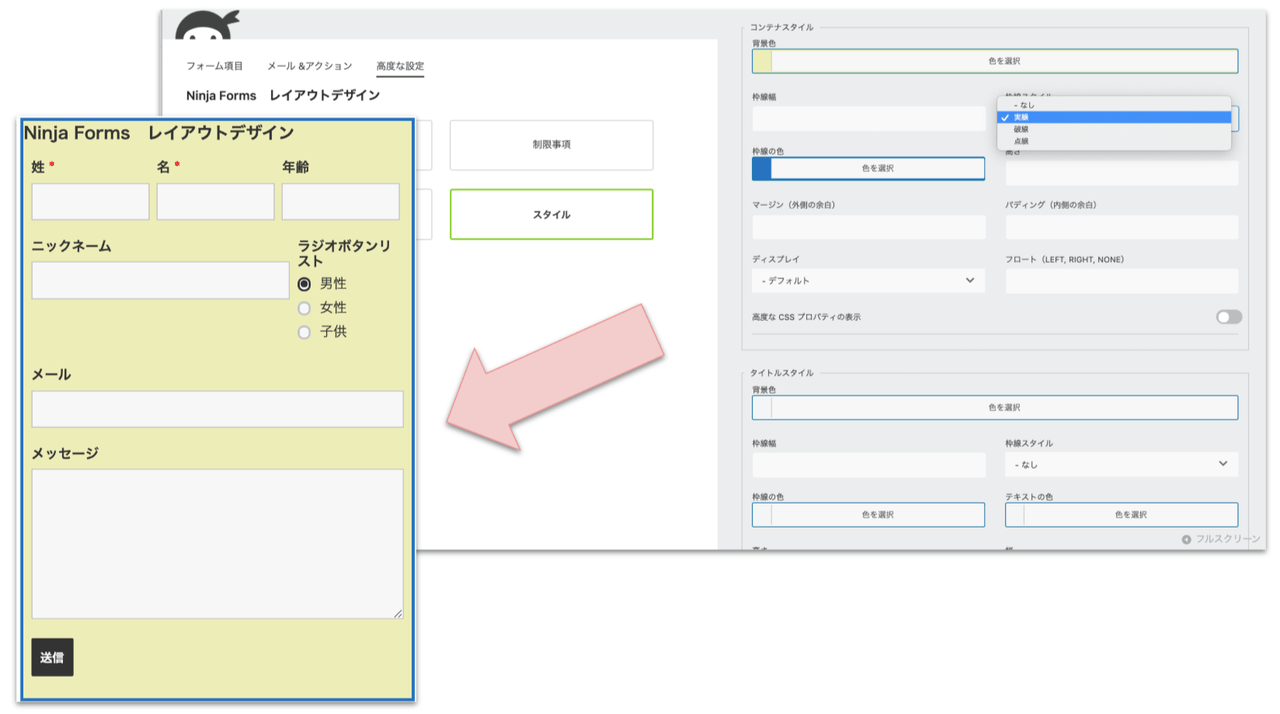Select the 男性 radio button
Image resolution: width=1280 pixels, height=714 pixels.
click(304, 284)
